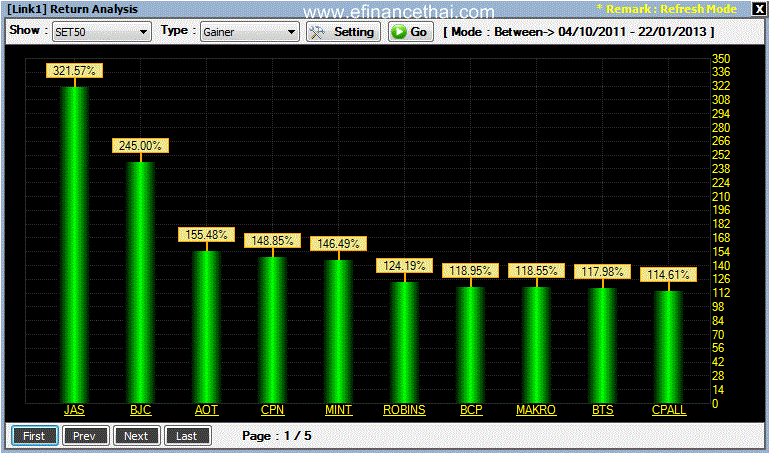Jump to the Last page
770x454 pixels.
point(188,436)
